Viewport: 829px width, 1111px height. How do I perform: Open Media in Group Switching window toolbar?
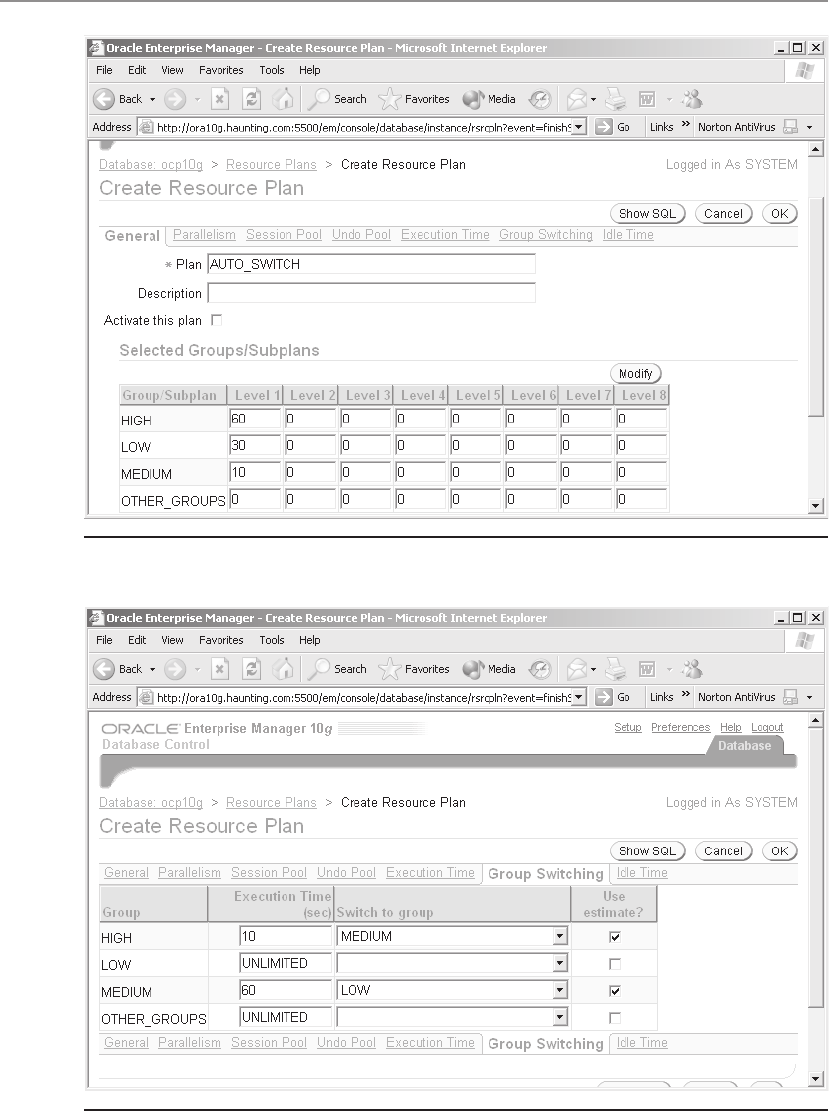[x=489, y=669]
